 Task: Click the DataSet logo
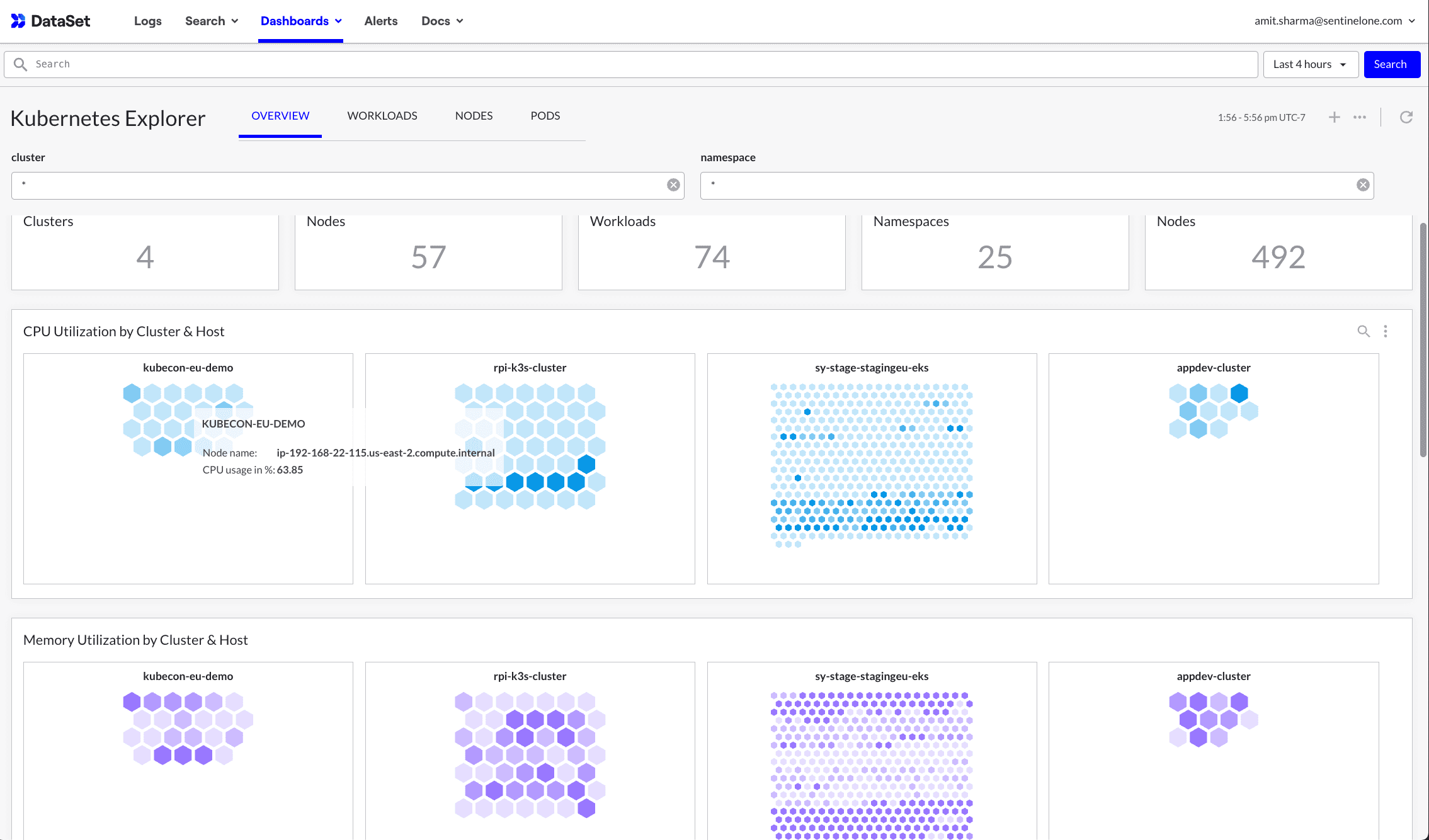(x=51, y=21)
